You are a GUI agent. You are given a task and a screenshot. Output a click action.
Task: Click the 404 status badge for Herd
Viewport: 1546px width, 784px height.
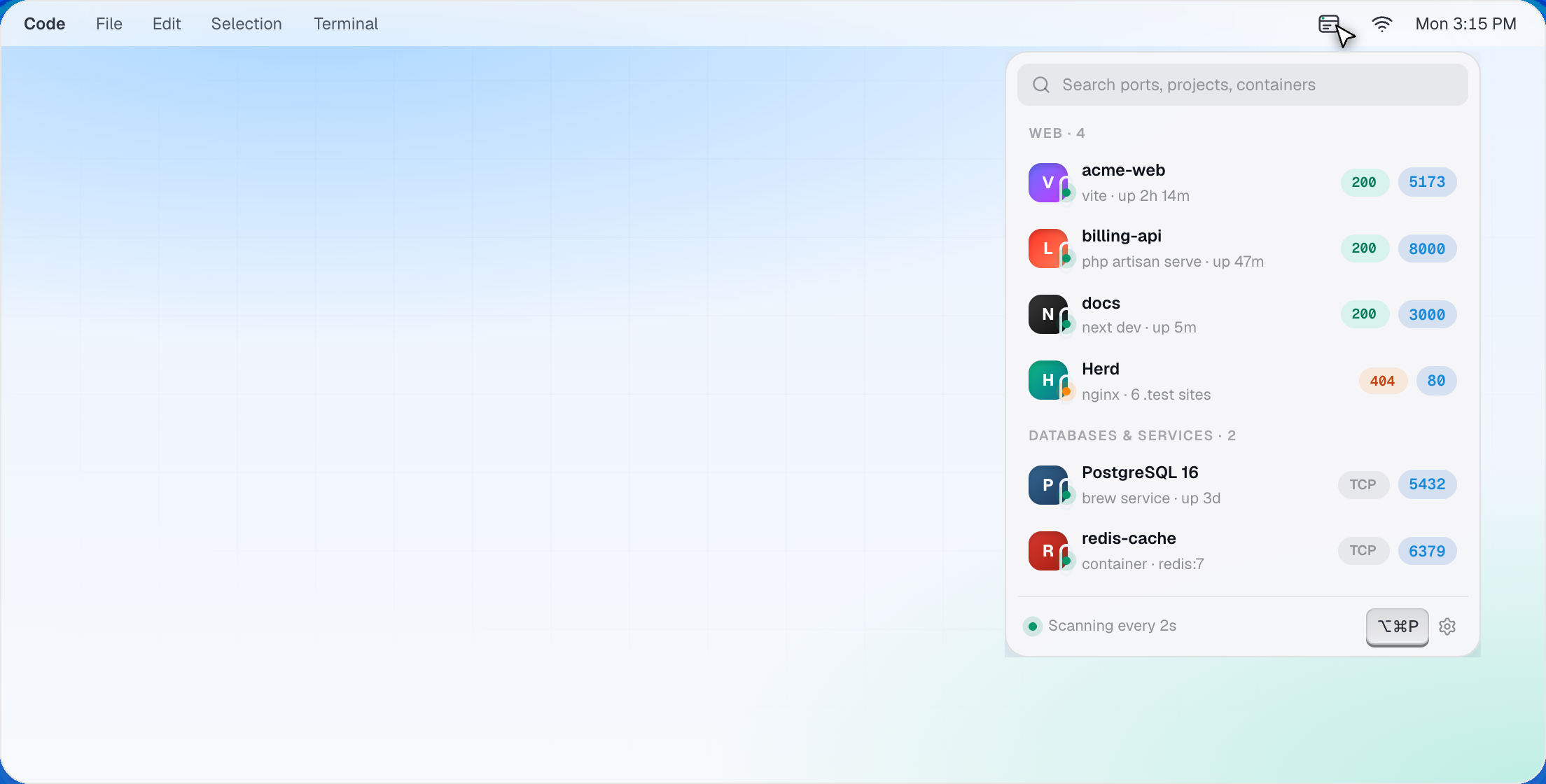click(x=1383, y=380)
